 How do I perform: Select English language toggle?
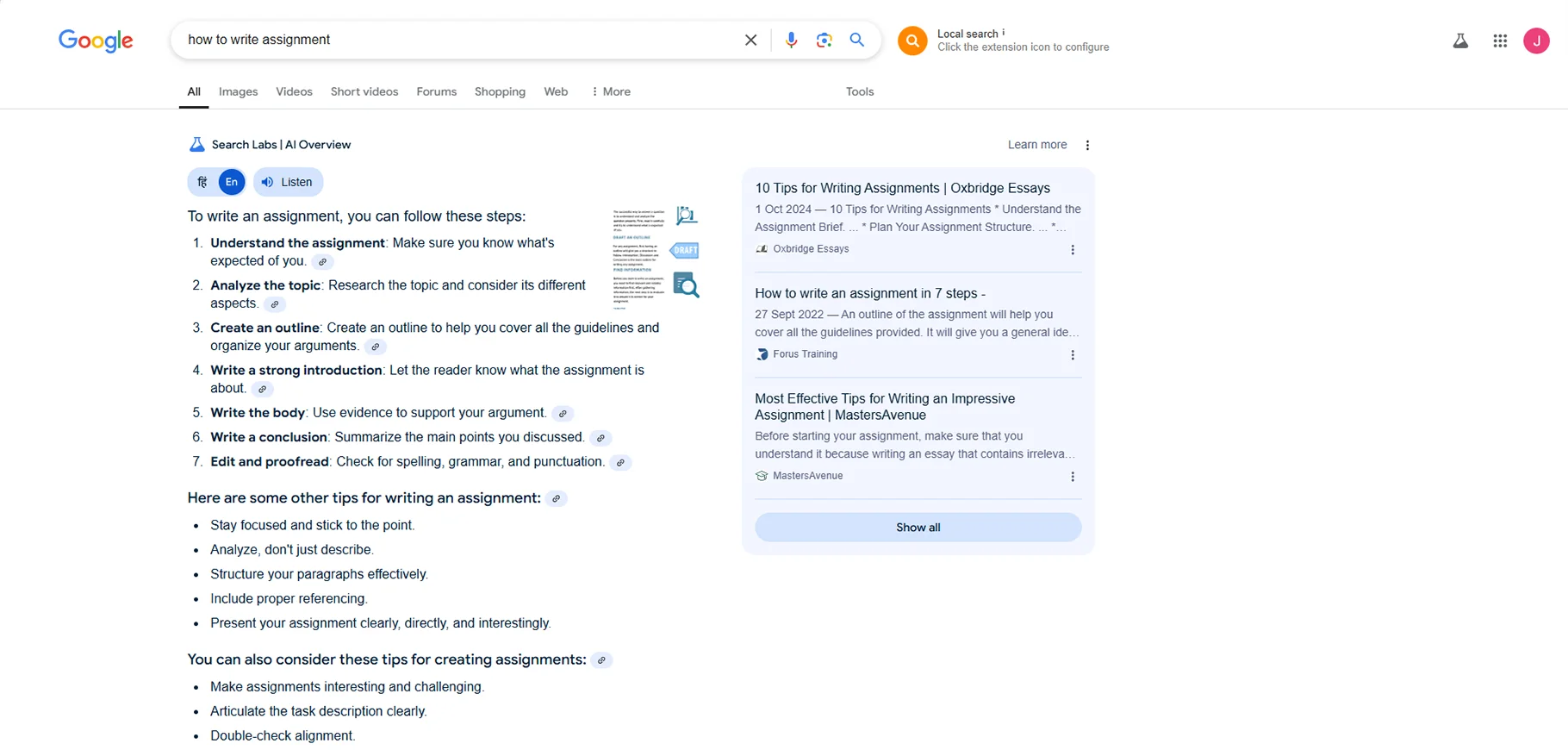[x=232, y=182]
